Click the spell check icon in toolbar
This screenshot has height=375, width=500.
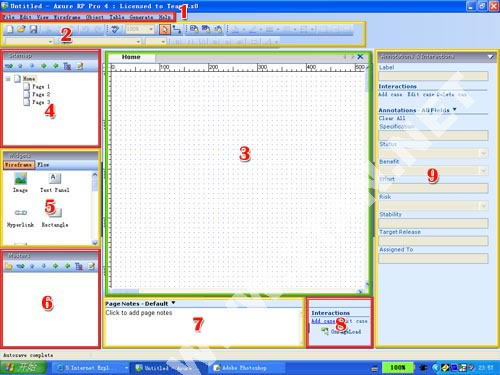pyautogui.click(x=115, y=30)
